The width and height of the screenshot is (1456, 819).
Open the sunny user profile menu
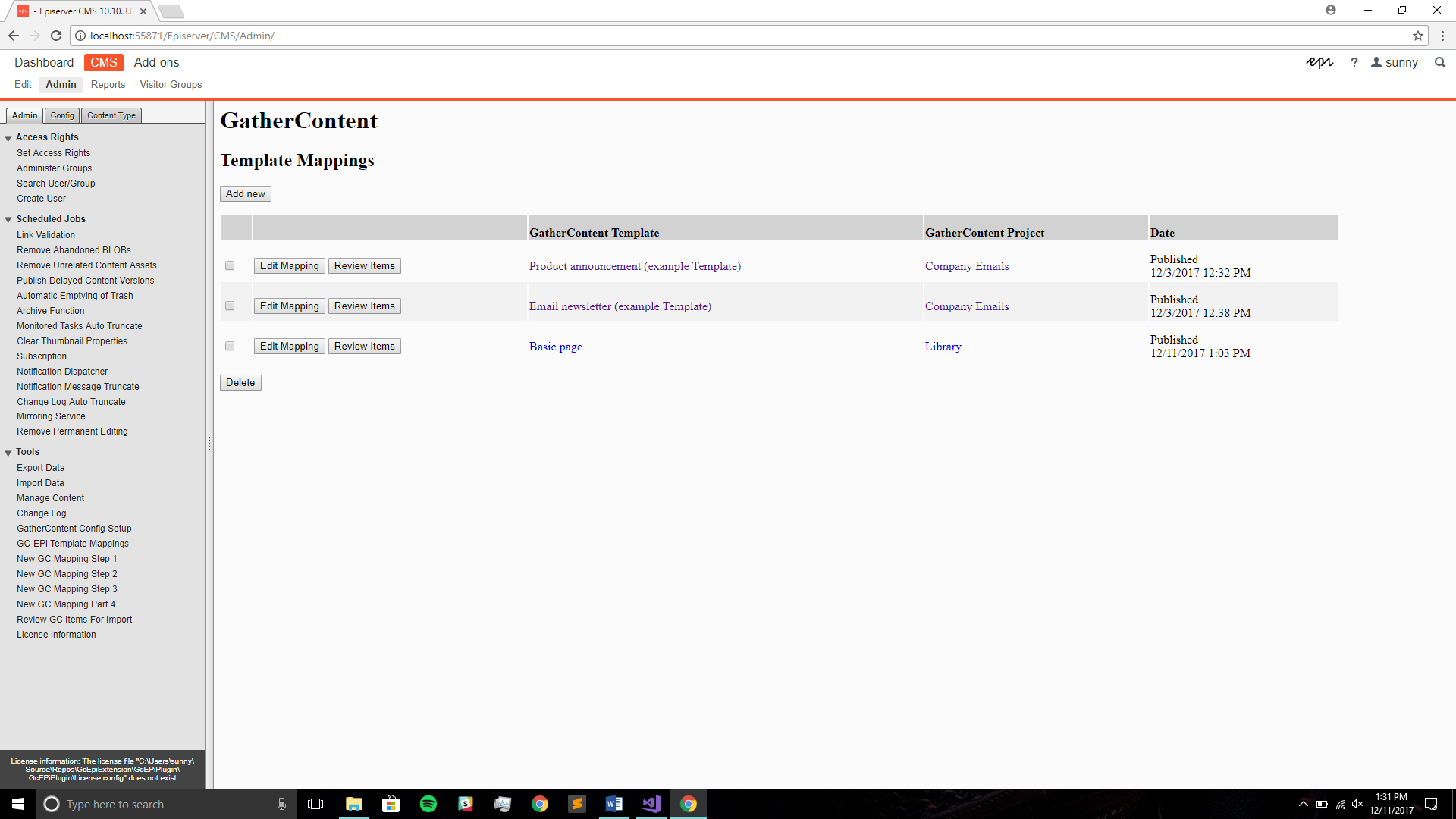tap(1394, 62)
